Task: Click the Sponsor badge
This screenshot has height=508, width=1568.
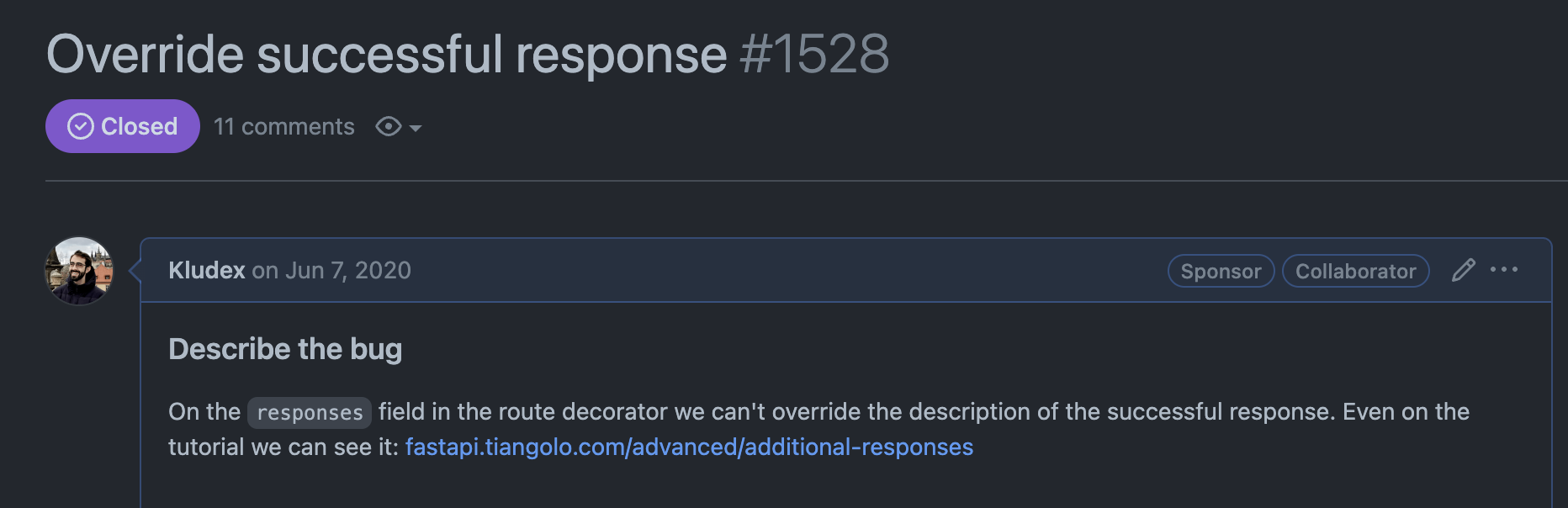Action: tap(1221, 271)
